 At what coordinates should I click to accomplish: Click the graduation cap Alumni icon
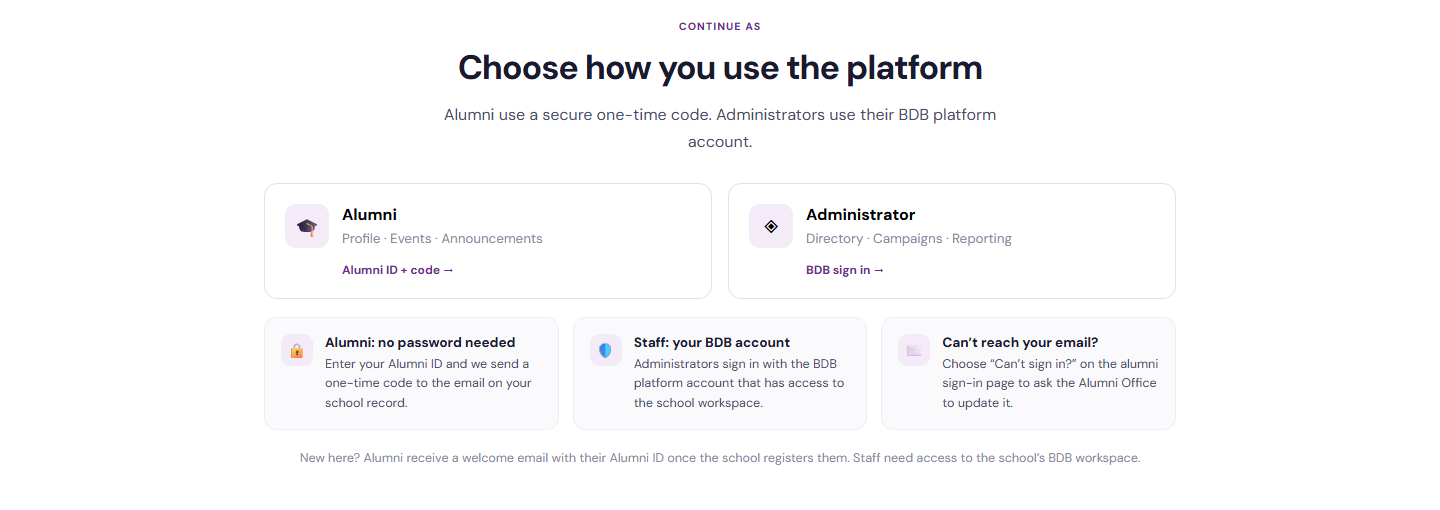307,226
